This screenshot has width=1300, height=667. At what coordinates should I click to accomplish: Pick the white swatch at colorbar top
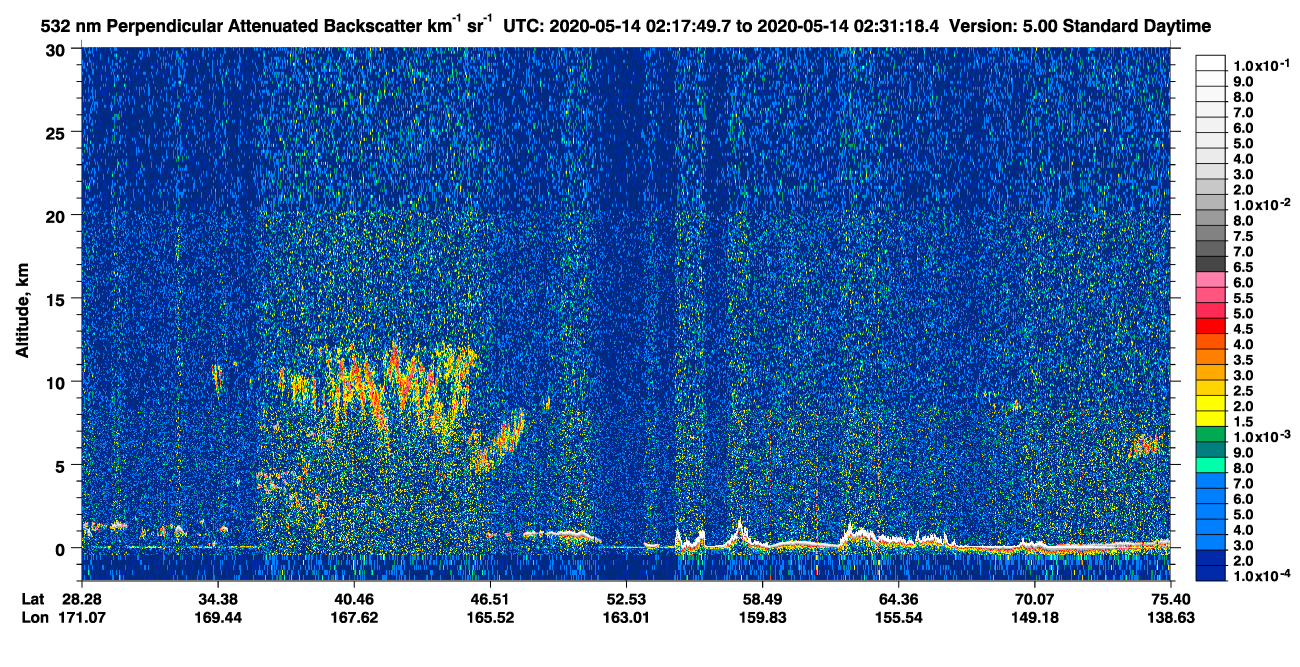(x=1211, y=63)
